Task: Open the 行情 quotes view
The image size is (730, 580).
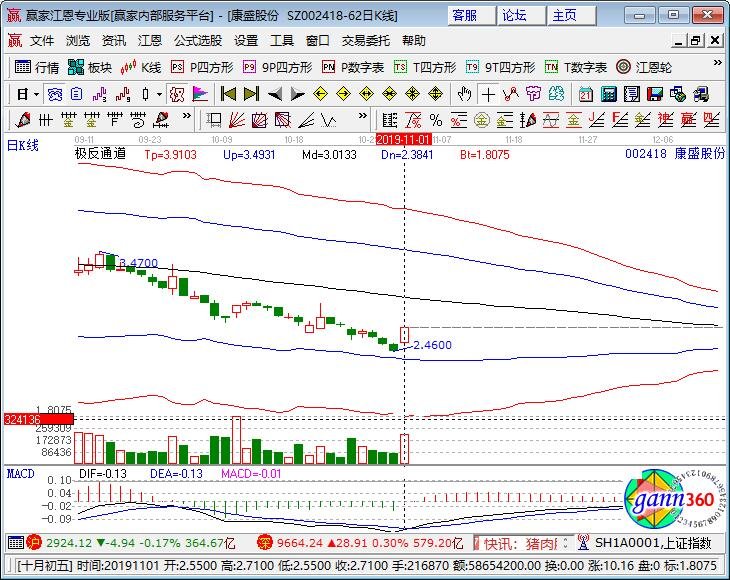Action: 36,67
